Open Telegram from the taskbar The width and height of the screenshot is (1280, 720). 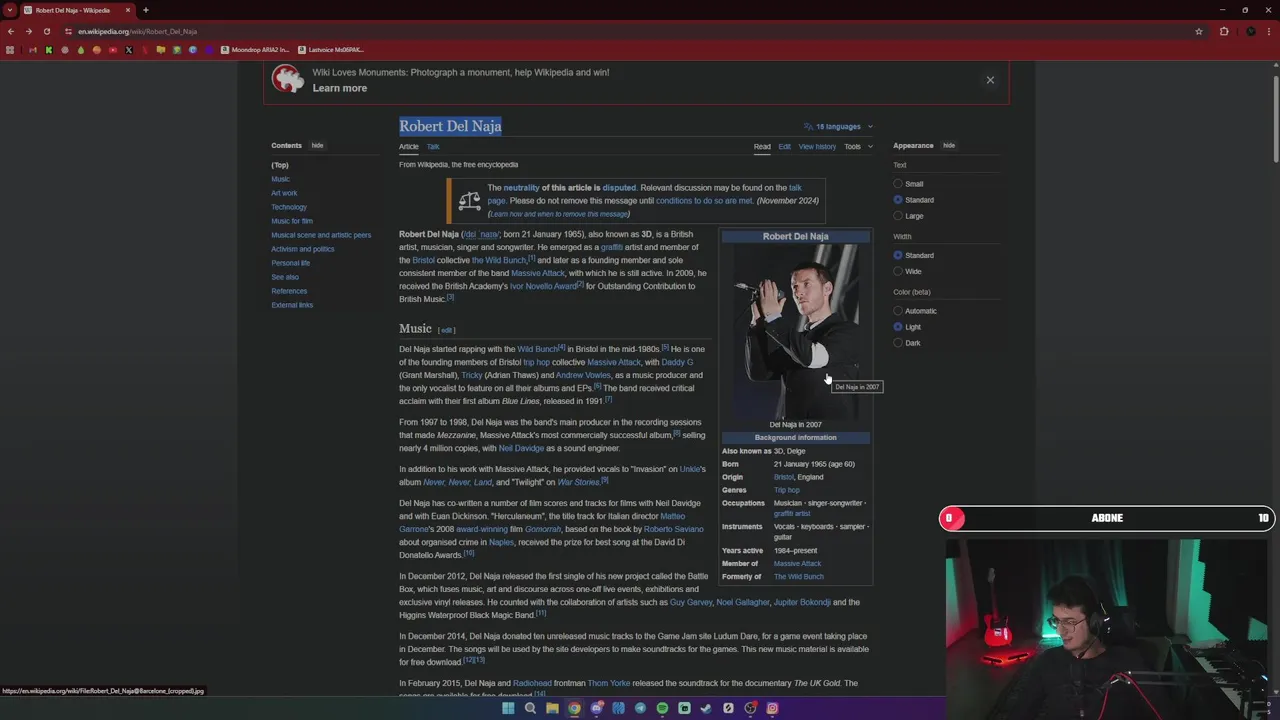[x=640, y=708]
